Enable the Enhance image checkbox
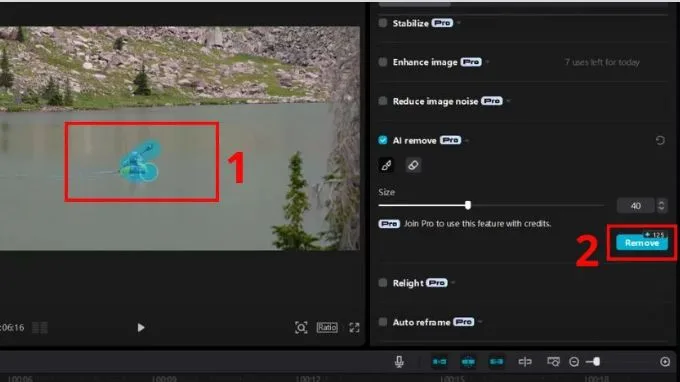 point(382,62)
